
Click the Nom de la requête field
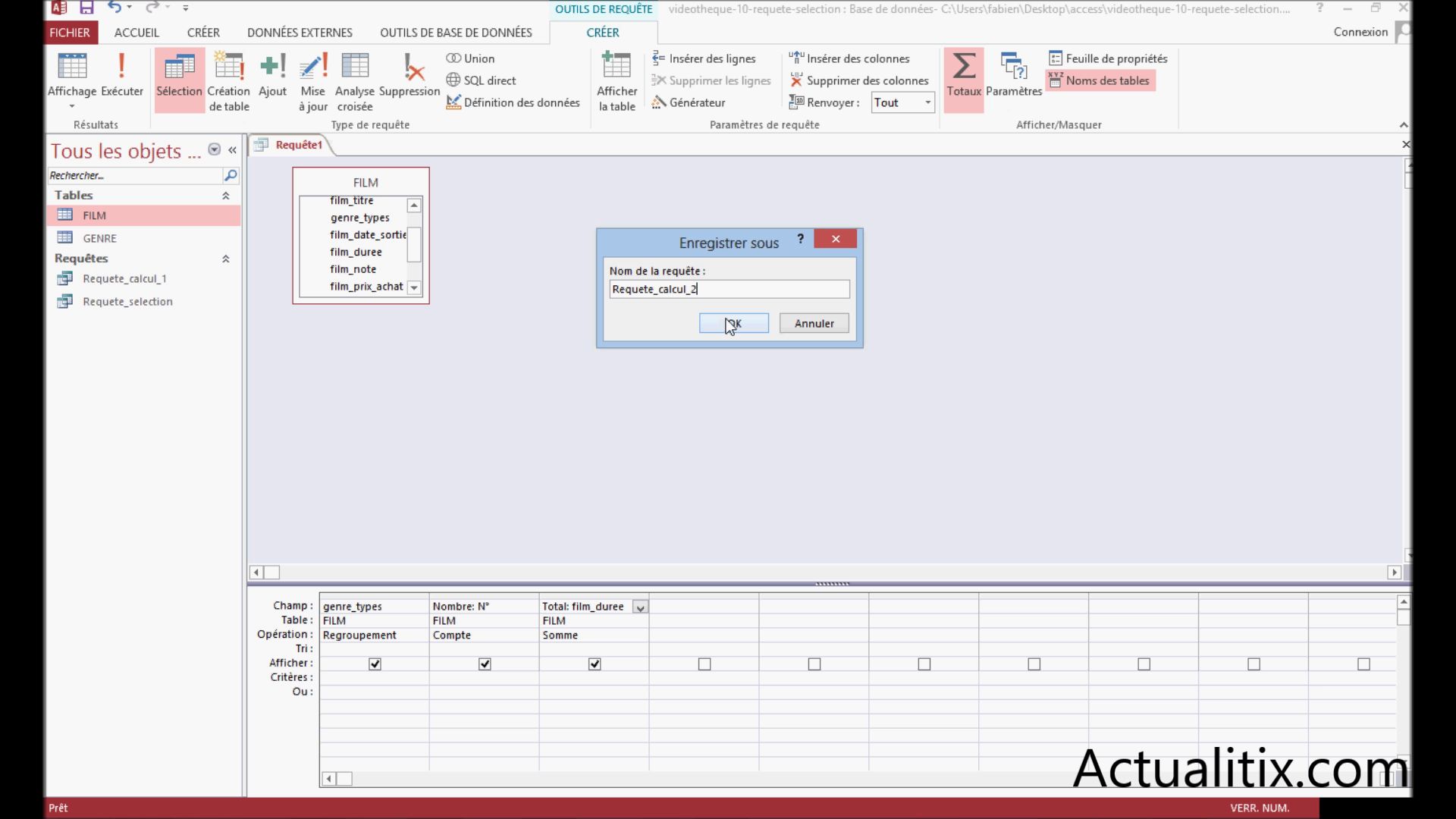[730, 289]
